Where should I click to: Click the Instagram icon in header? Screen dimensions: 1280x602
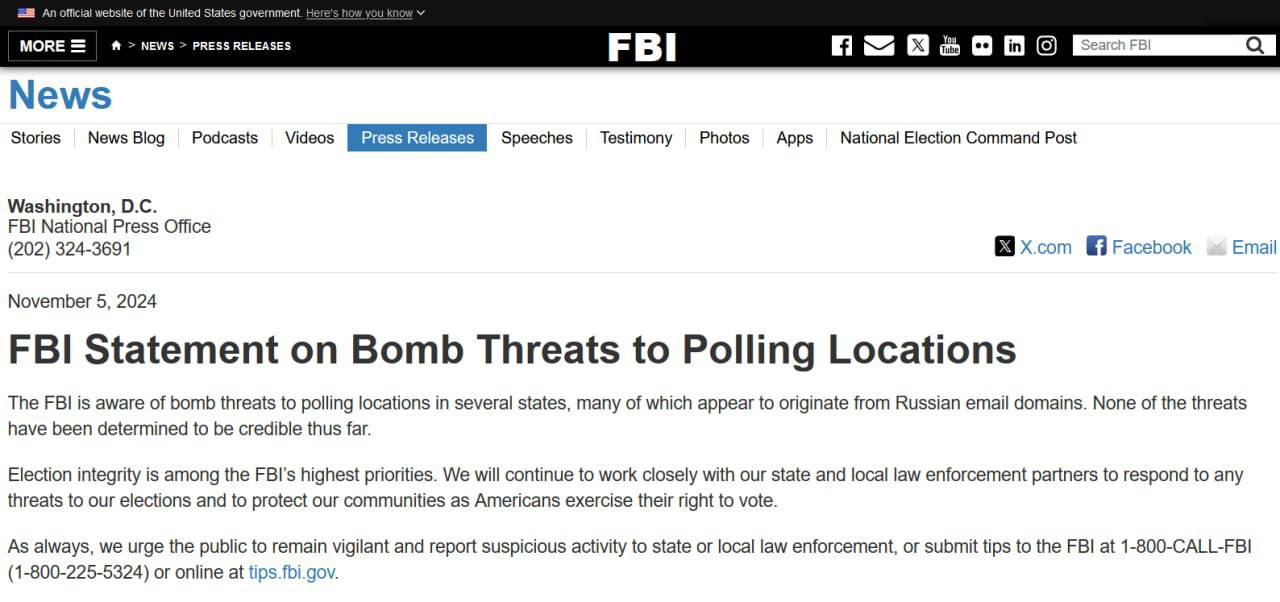(1047, 46)
